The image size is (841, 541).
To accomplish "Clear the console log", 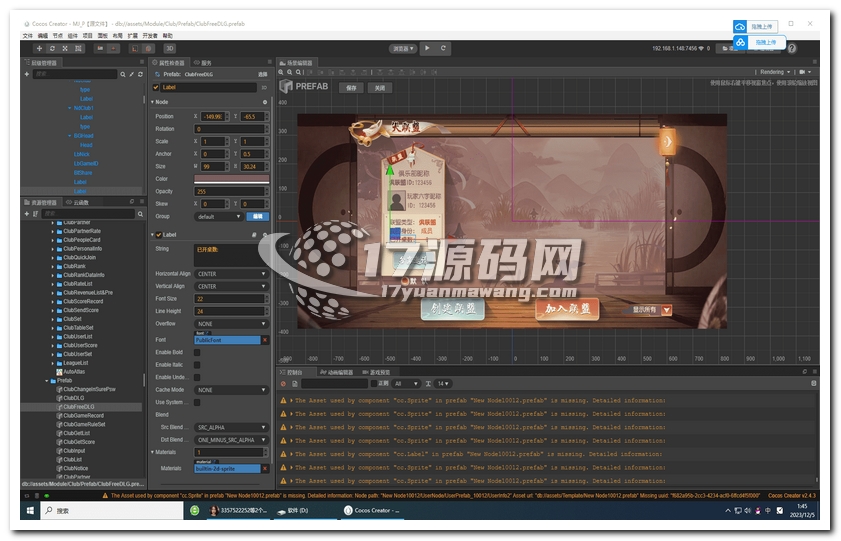I will (x=283, y=384).
